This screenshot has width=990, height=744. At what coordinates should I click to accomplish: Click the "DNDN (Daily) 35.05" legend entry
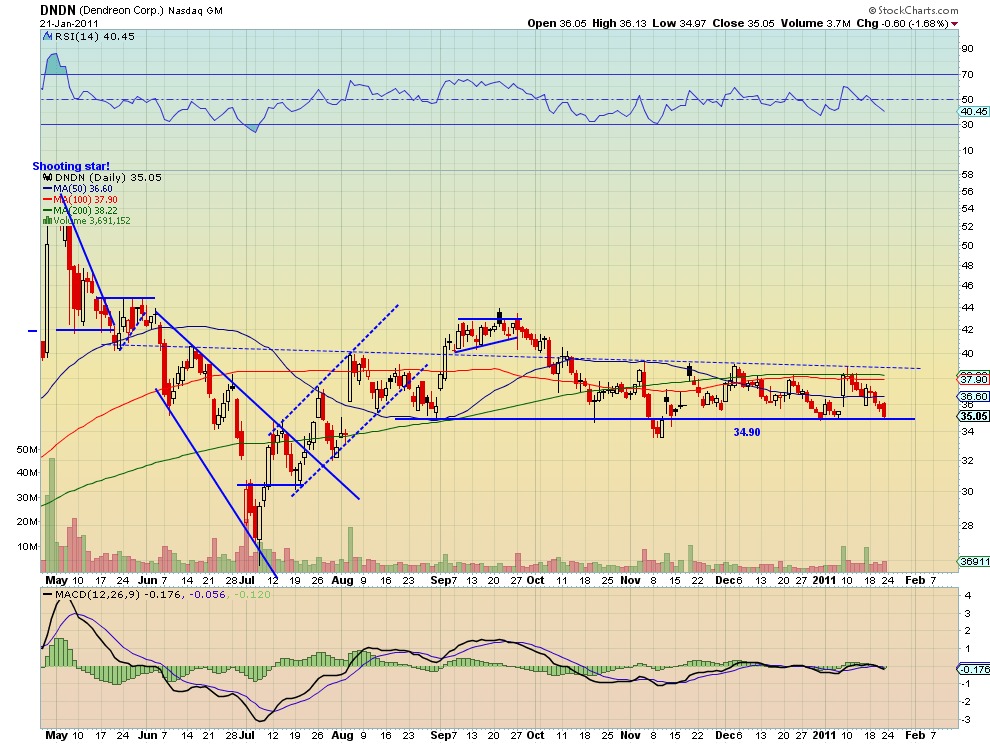point(108,177)
